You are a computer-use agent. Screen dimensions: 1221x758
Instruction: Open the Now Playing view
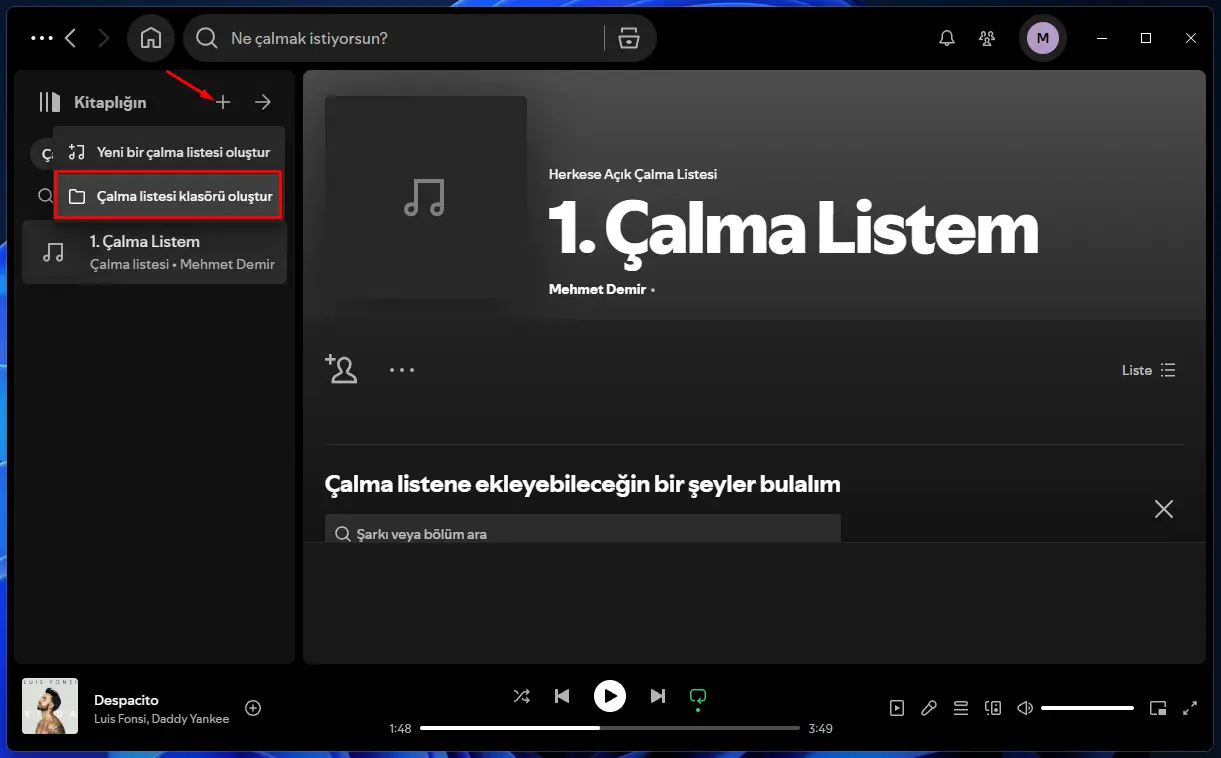[x=897, y=708]
